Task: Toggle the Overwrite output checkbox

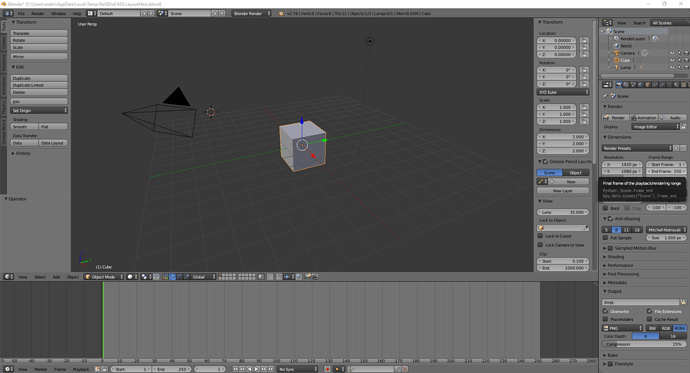Action: (x=606, y=311)
